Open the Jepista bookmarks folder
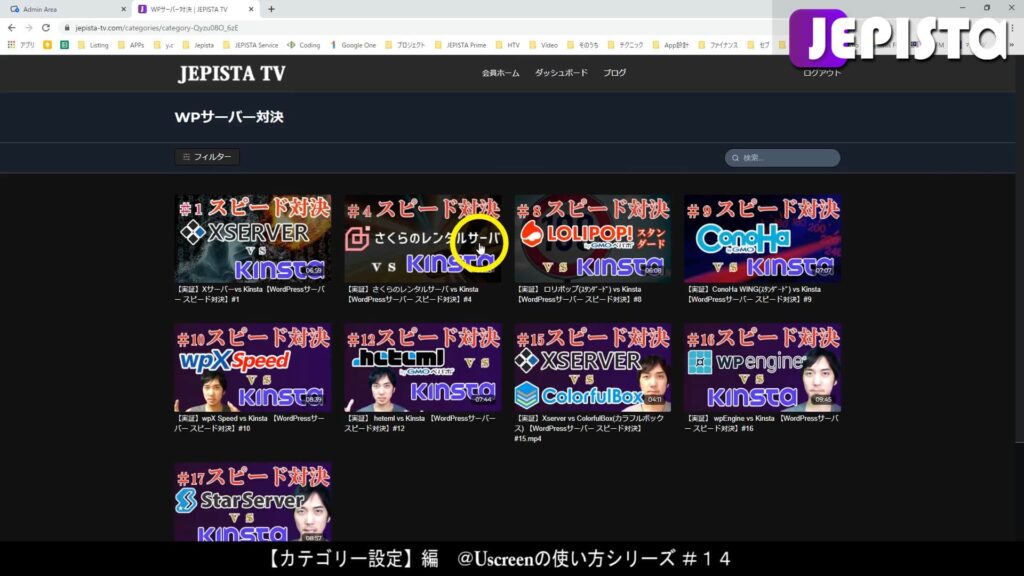Screen dimensions: 1024x576 pos(198,45)
